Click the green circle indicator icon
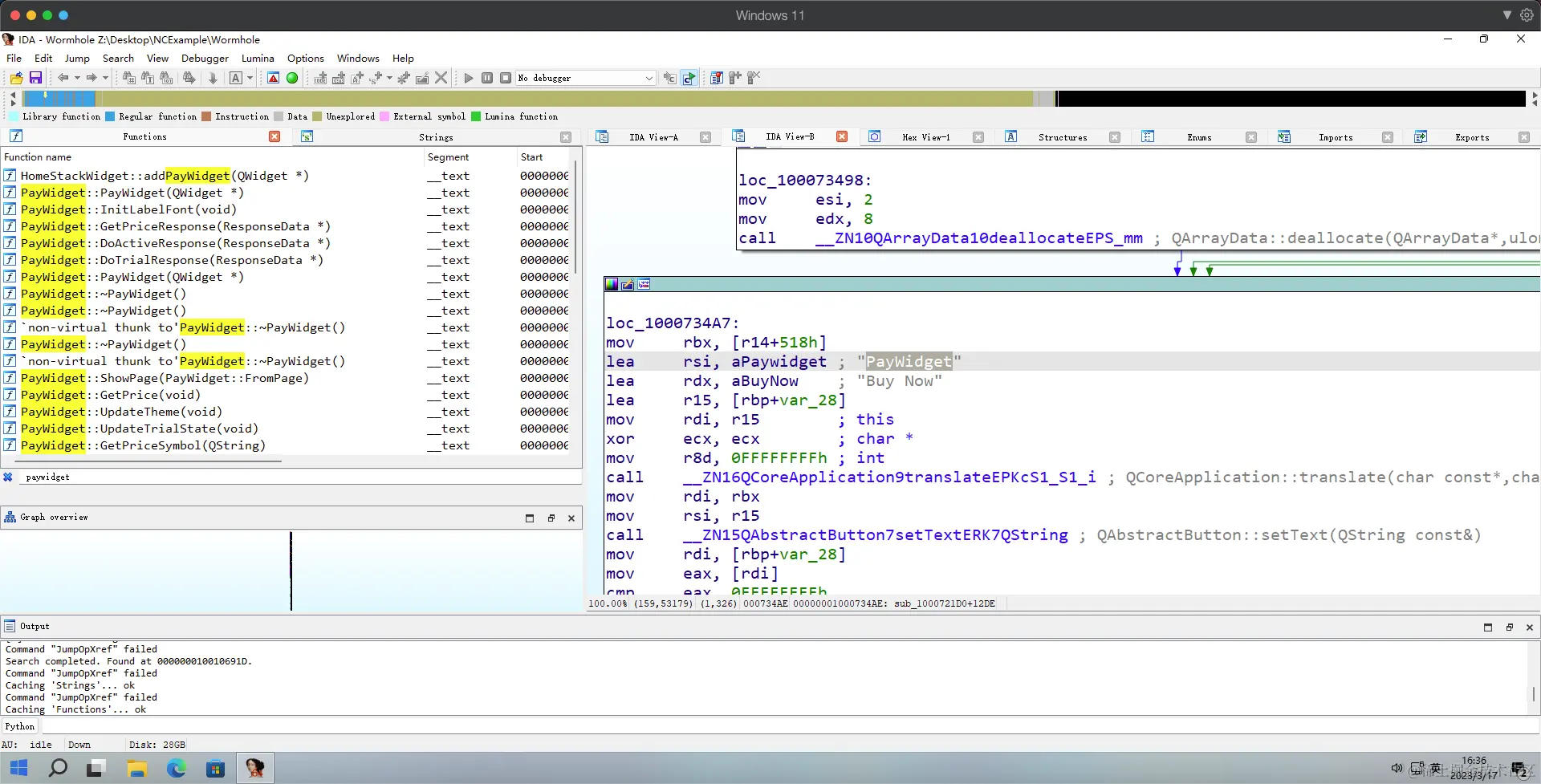The width and height of the screenshot is (1541, 784). (292, 78)
